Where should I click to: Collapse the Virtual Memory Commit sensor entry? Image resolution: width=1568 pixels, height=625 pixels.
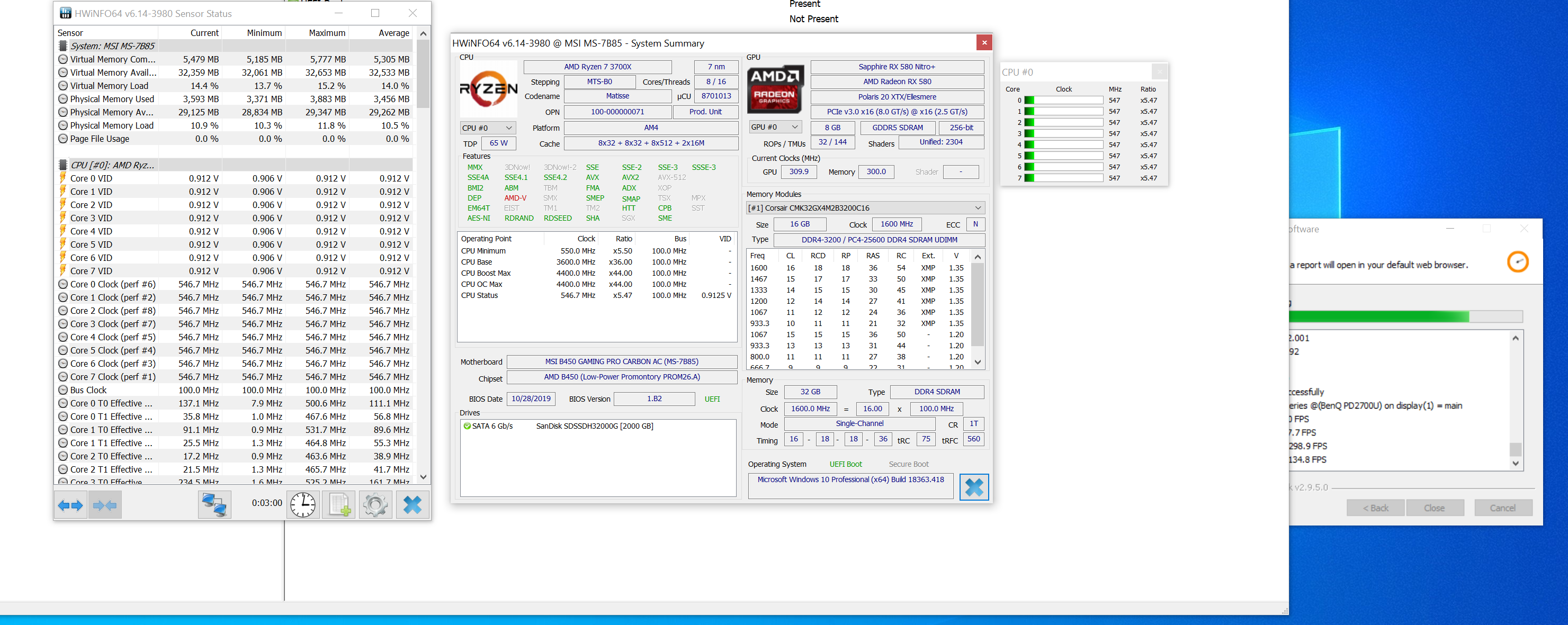(x=62, y=59)
